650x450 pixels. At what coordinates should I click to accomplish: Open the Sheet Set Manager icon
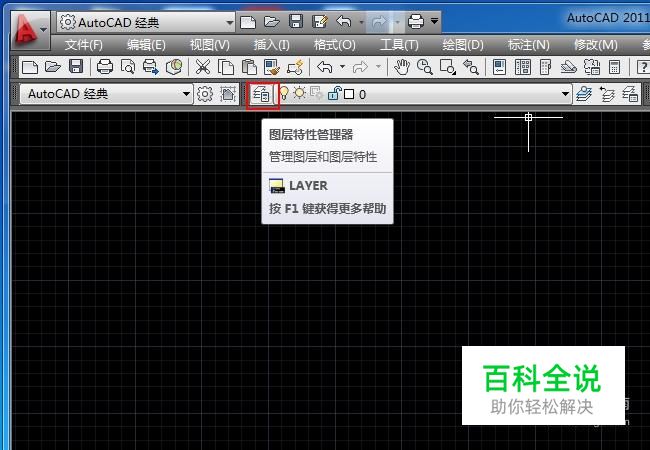point(569,67)
